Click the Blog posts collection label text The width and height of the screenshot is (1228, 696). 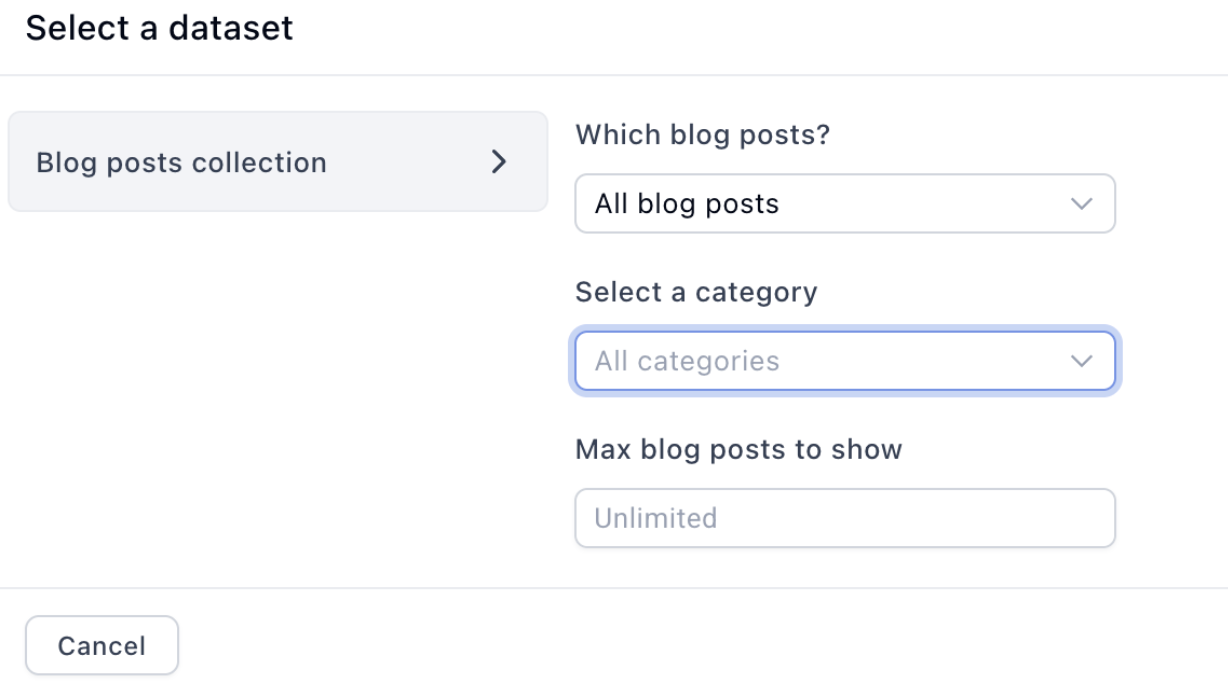pos(182,162)
